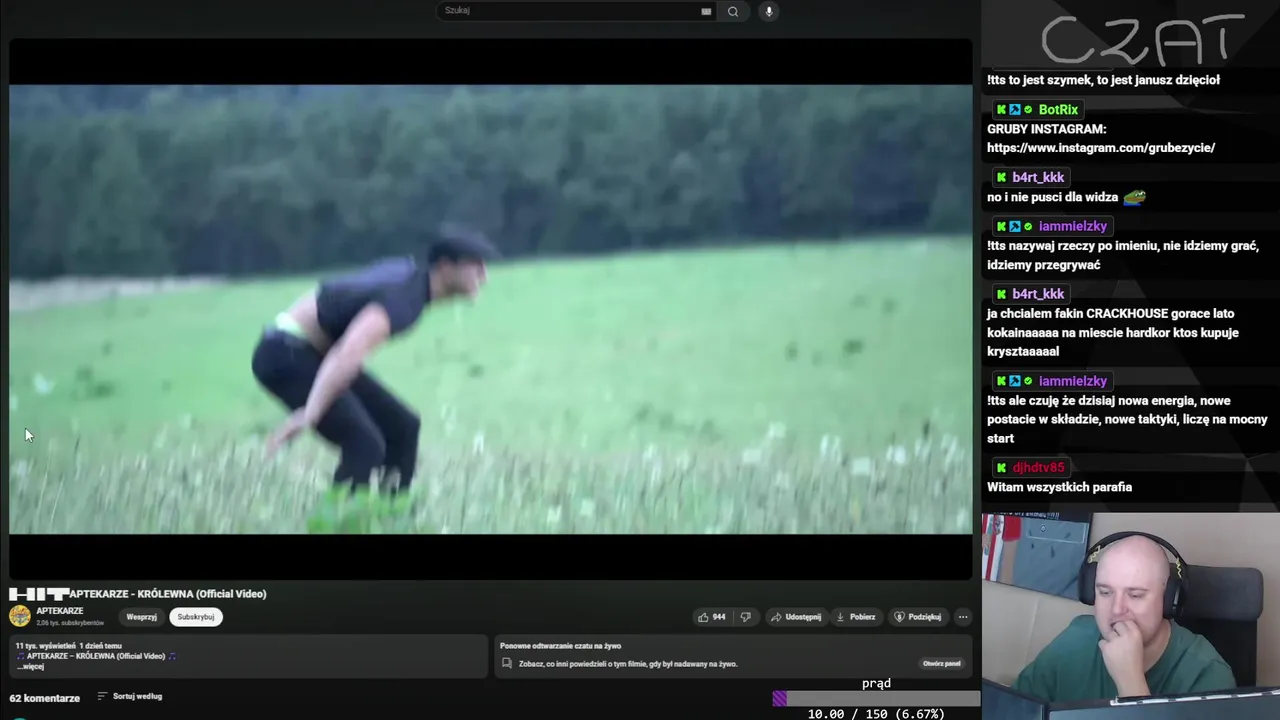Screen dimensions: 1280x720
Task: Click the verified badge beside BotRix
Action: [x=1028, y=110]
